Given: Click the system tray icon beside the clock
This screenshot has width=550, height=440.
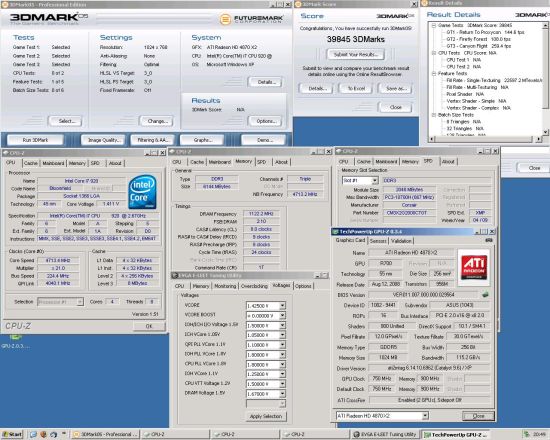Looking at the screenshot, I should click(526, 434).
